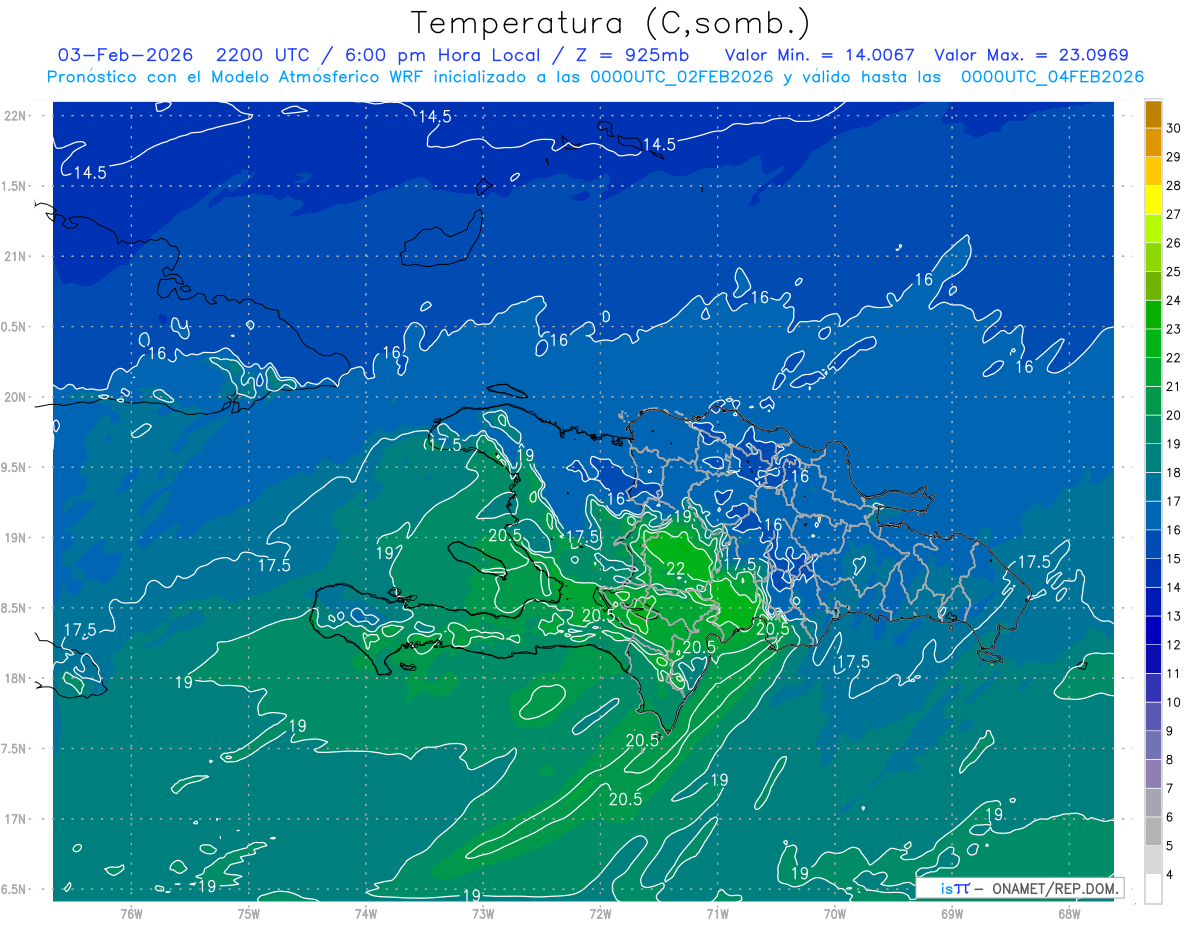Click the "22N" latitude axis label

[x=14, y=115]
